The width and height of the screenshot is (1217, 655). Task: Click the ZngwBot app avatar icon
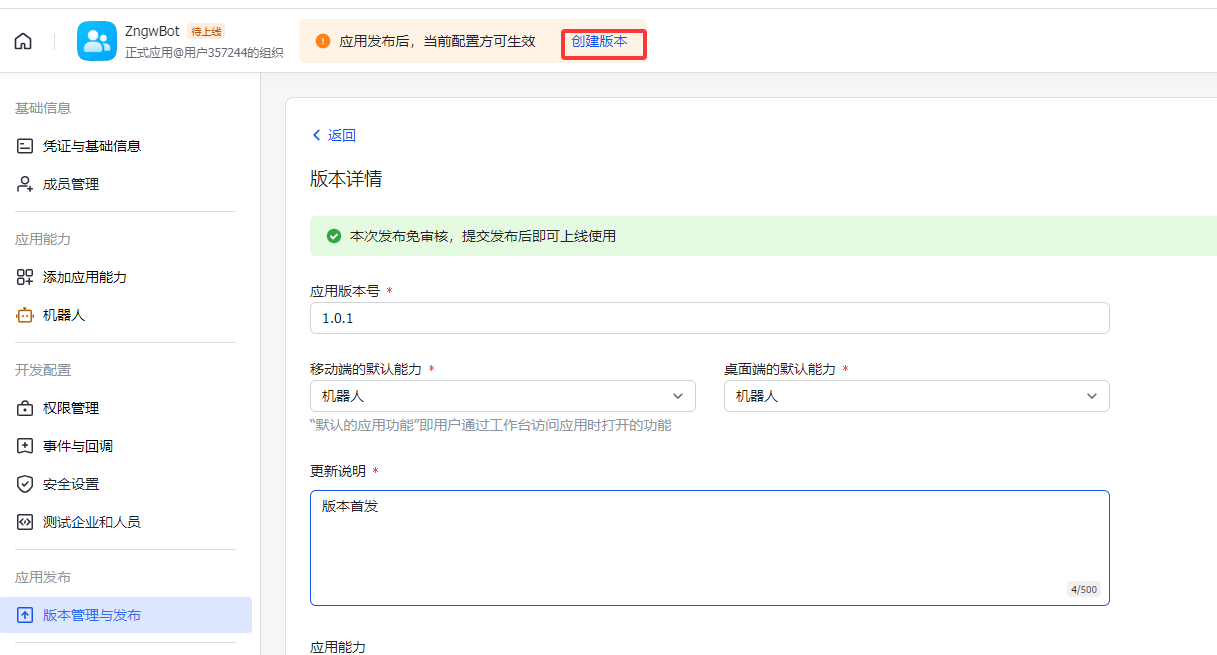[97, 41]
